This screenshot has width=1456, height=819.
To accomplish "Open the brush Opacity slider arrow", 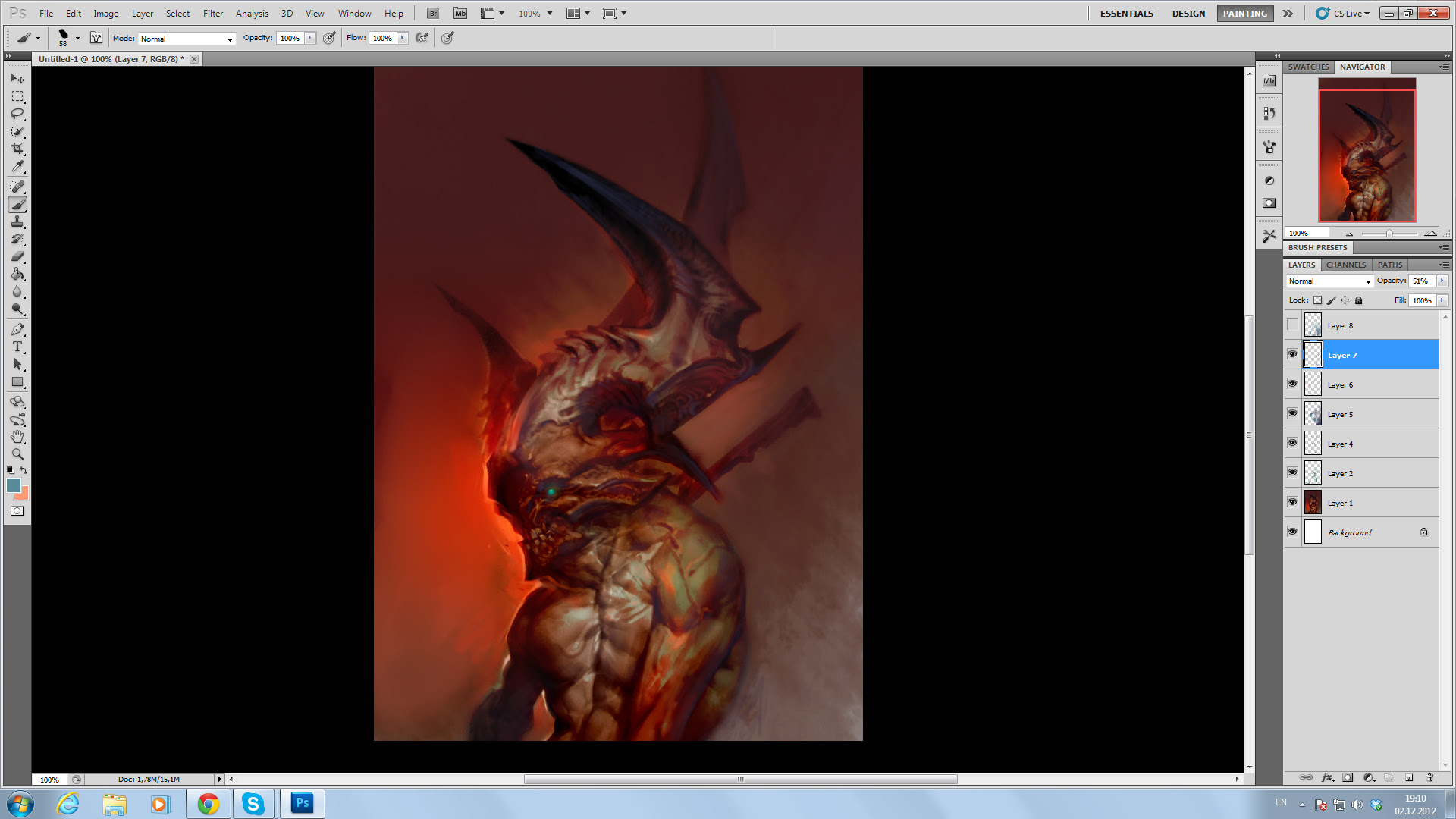I will tap(310, 38).
